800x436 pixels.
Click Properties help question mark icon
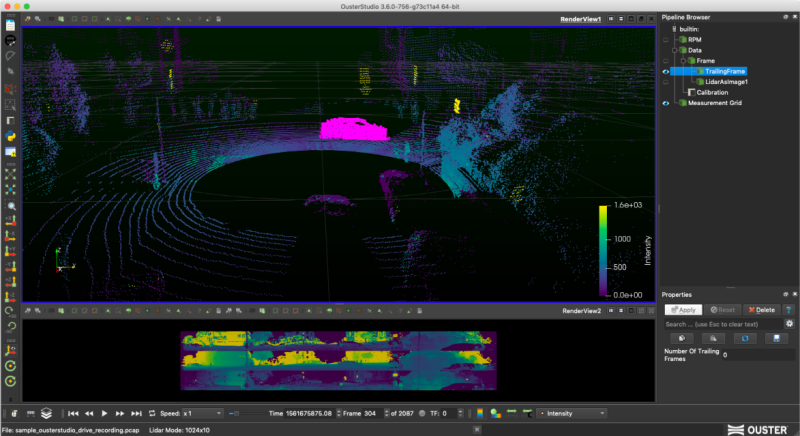tap(789, 310)
